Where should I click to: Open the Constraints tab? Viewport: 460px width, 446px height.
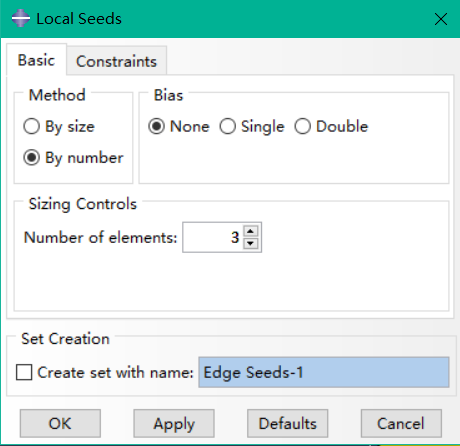pyautogui.click(x=116, y=61)
